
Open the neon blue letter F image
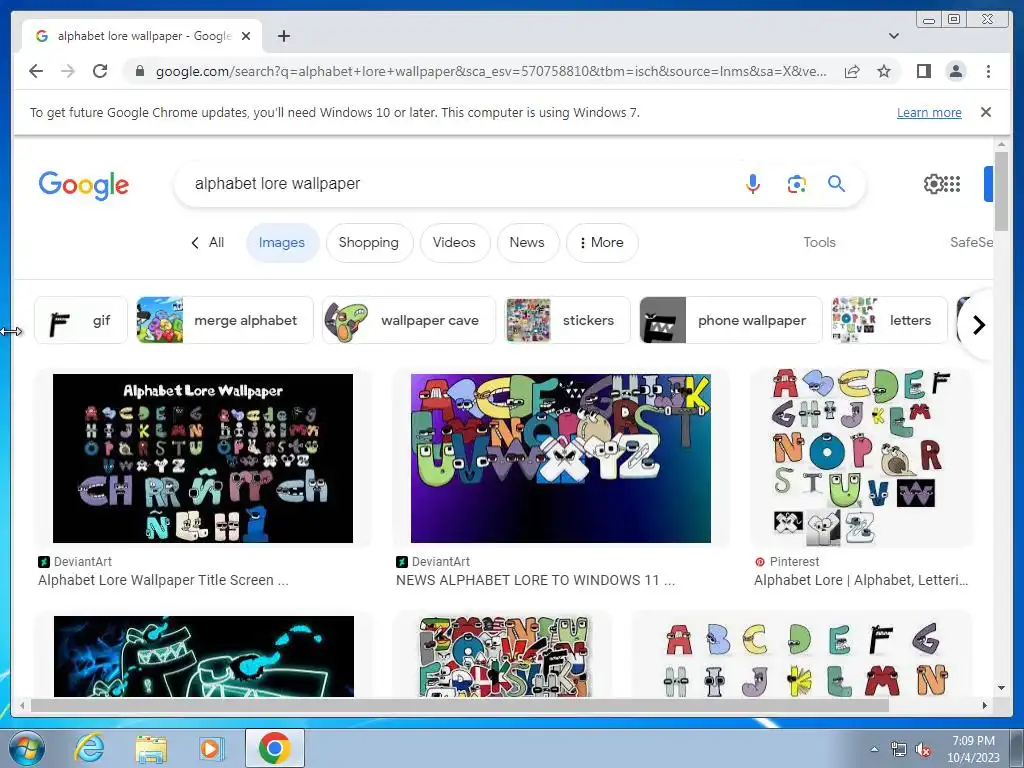204,656
